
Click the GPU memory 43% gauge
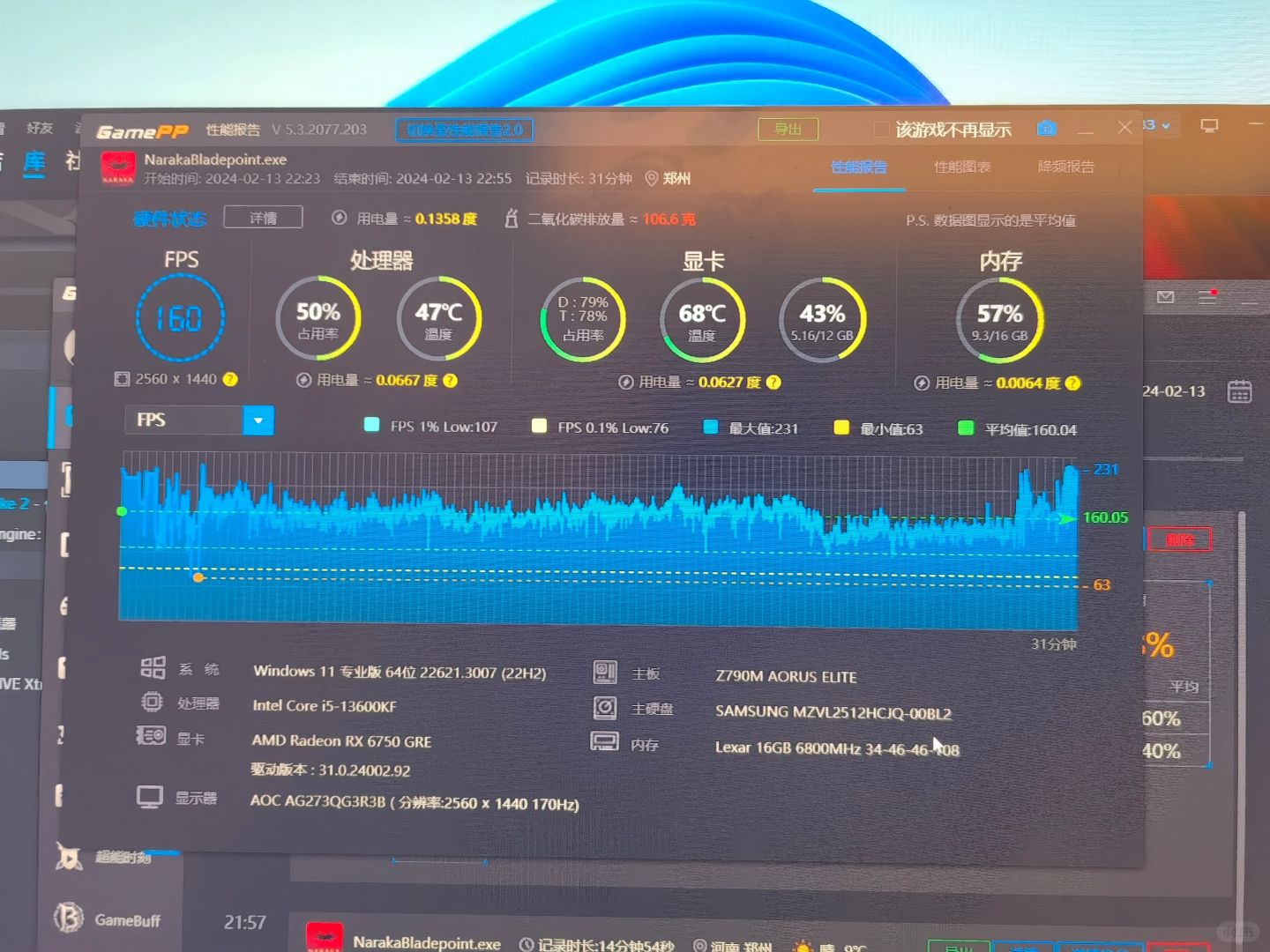(x=822, y=320)
